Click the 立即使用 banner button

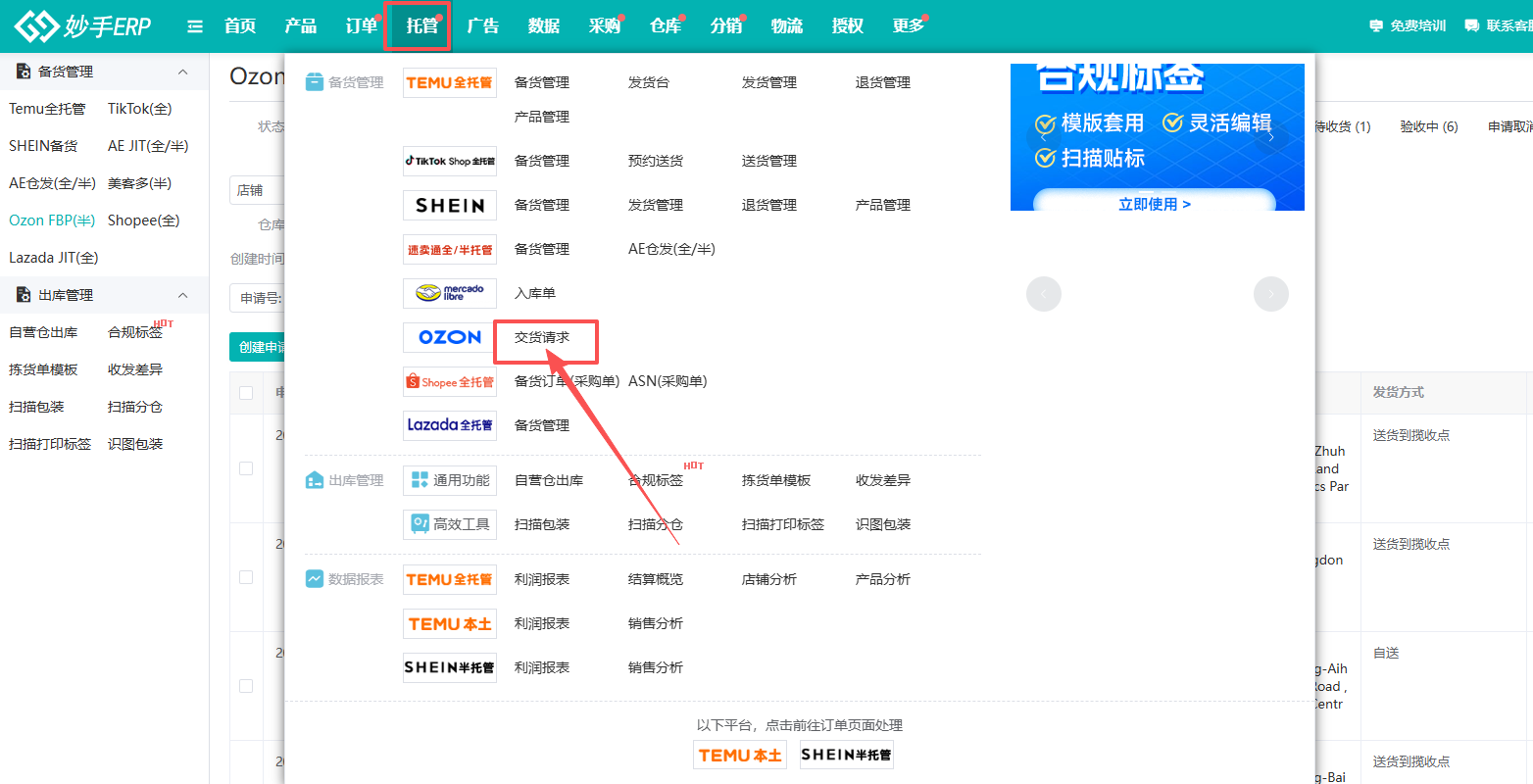[1155, 201]
